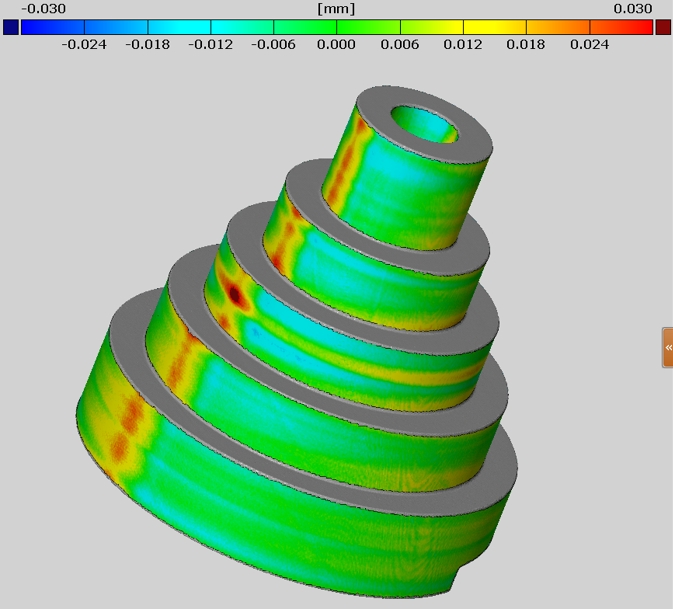
Task: Click the green legend segment starting at 0.000
Action: point(368,27)
